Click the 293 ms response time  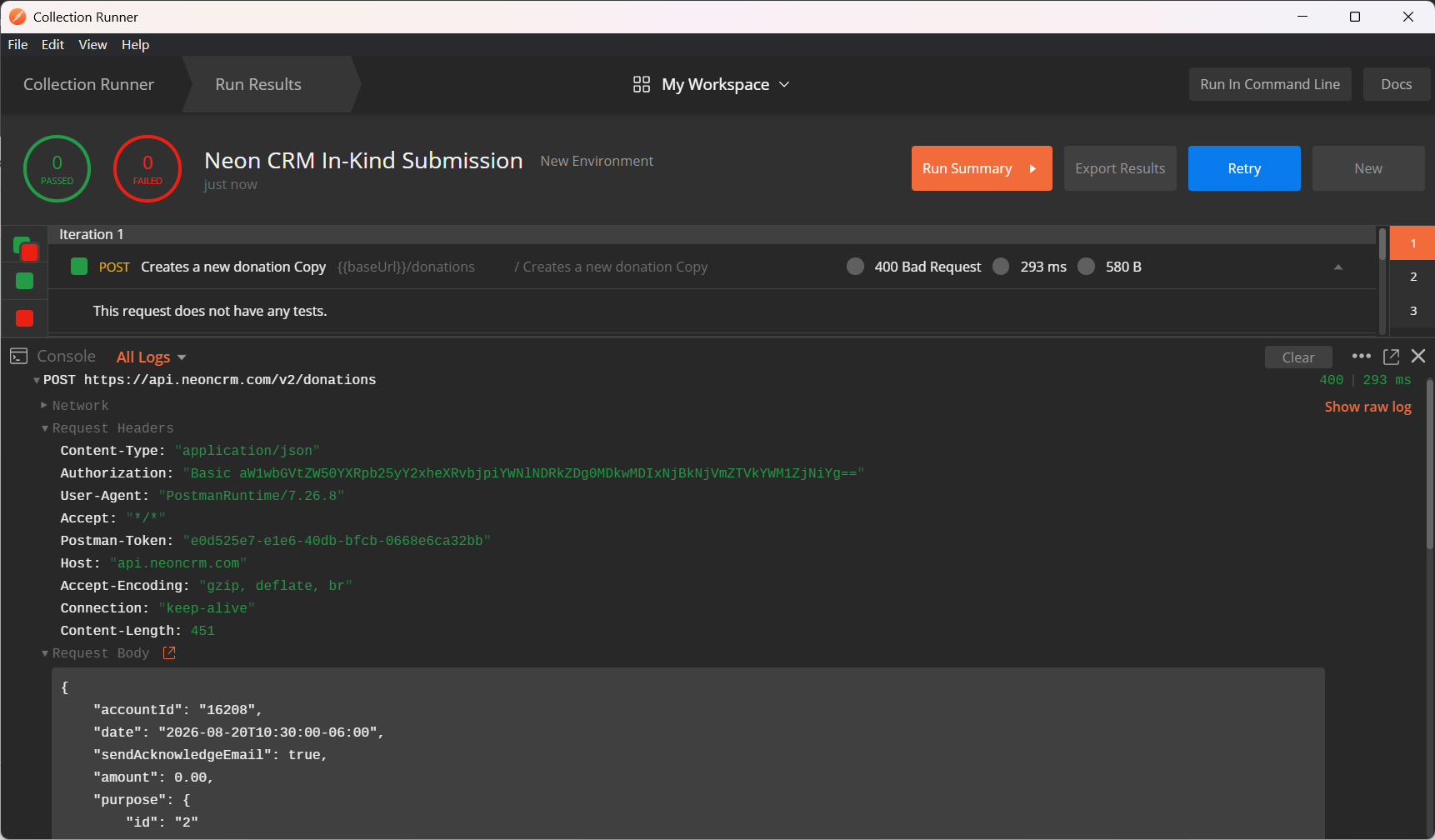point(1043,267)
